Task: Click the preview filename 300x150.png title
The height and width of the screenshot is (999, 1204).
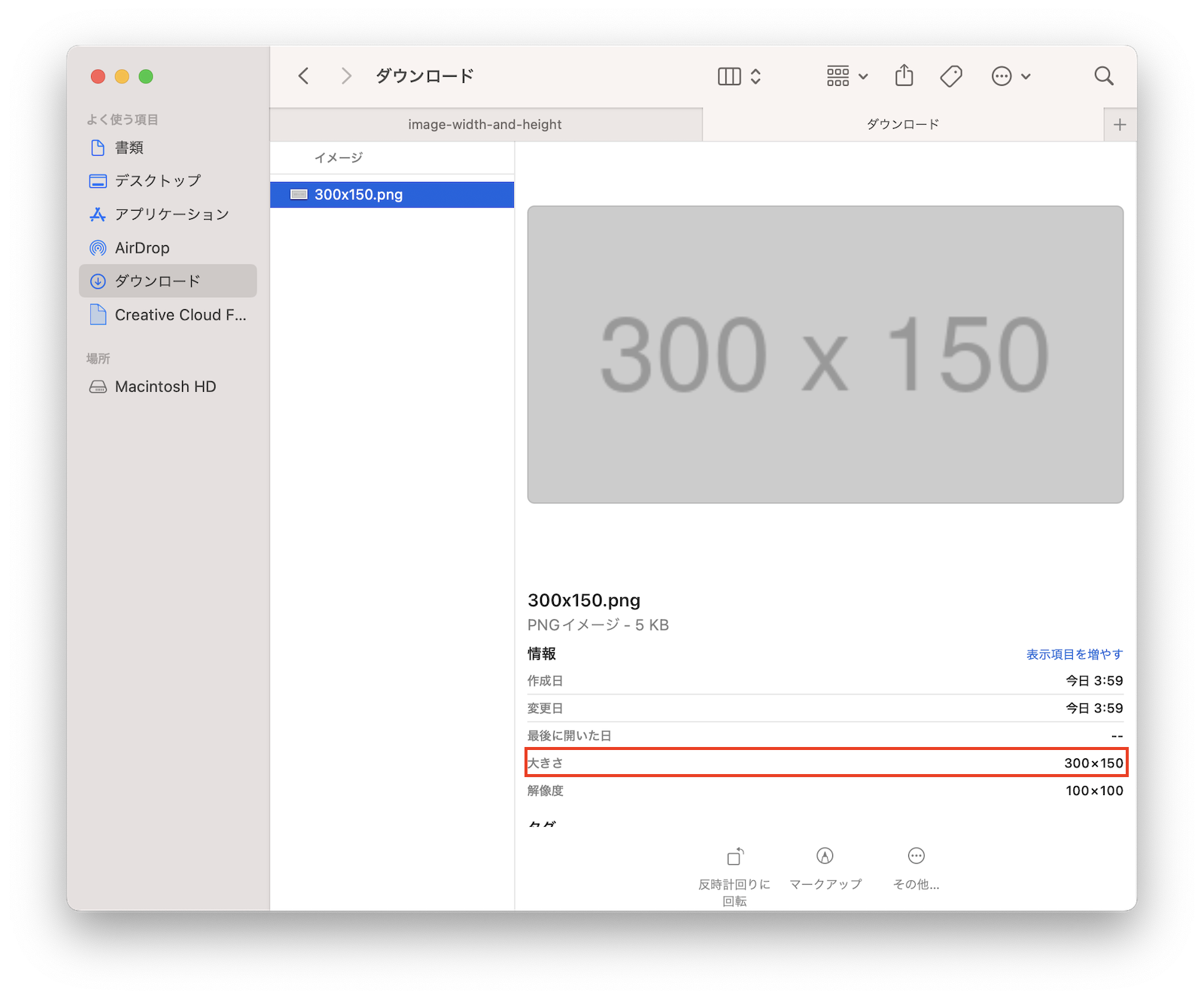Action: pos(584,600)
